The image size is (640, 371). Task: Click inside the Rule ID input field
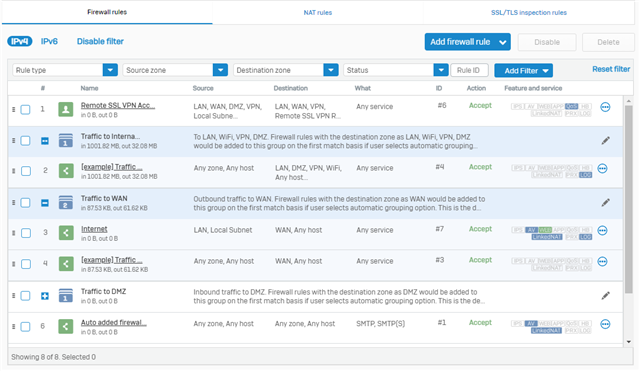pos(469,70)
